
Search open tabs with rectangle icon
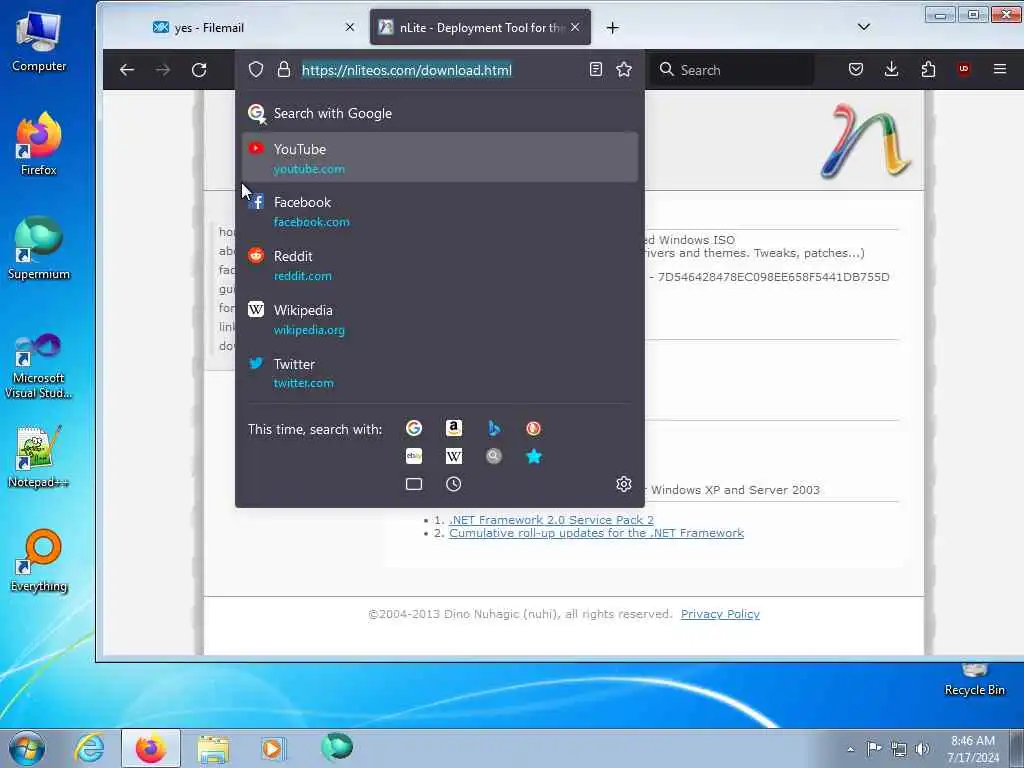point(414,484)
